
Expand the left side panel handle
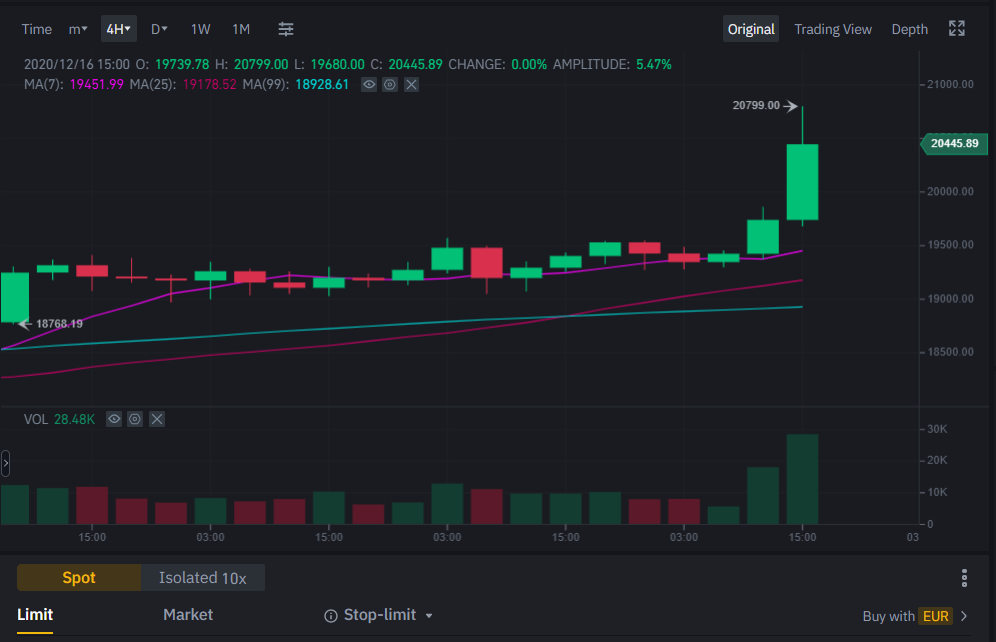5,463
